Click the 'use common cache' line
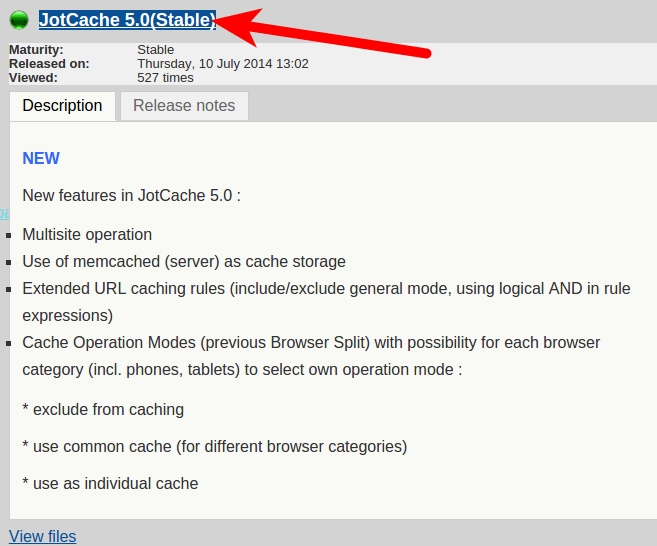 coord(214,446)
